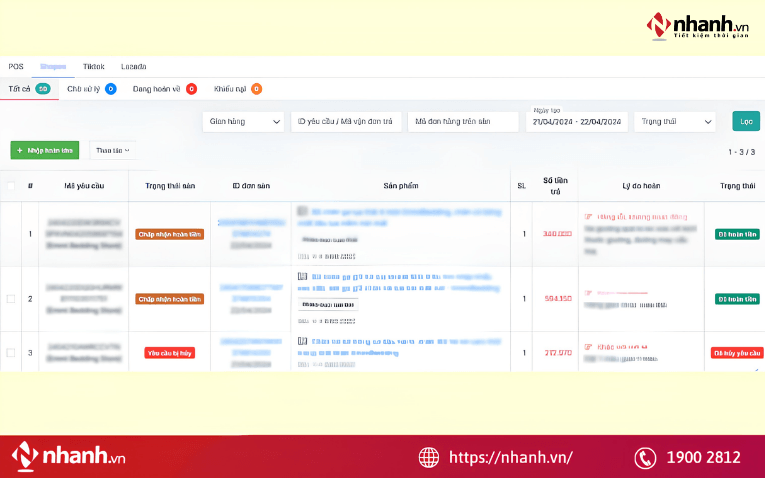This screenshot has height=478, width=765.
Task: Open the Gian hàng dropdown
Action: (x=243, y=121)
